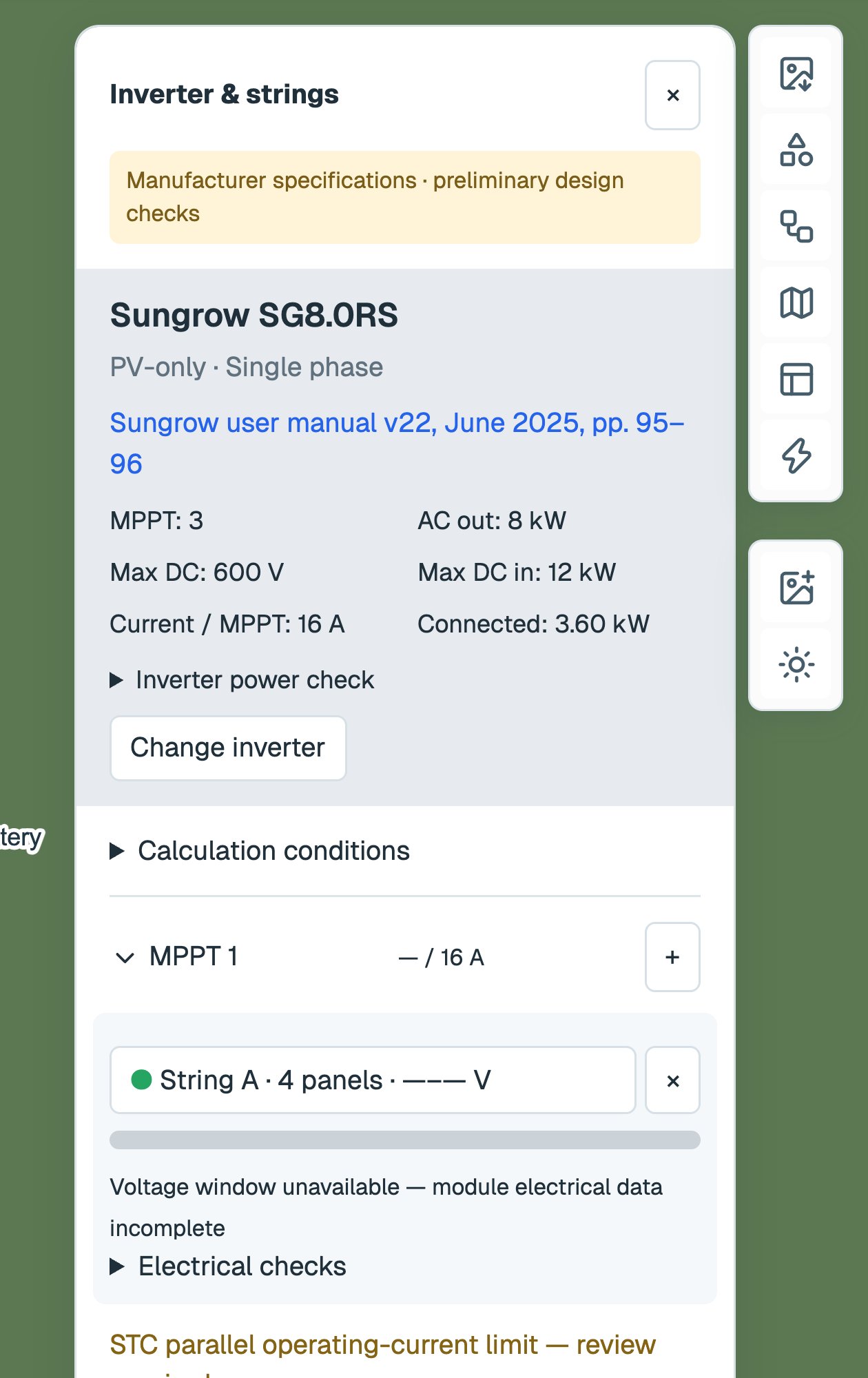The image size is (868, 1378).
Task: Open the lightning bolt electrical icon
Action: point(796,455)
